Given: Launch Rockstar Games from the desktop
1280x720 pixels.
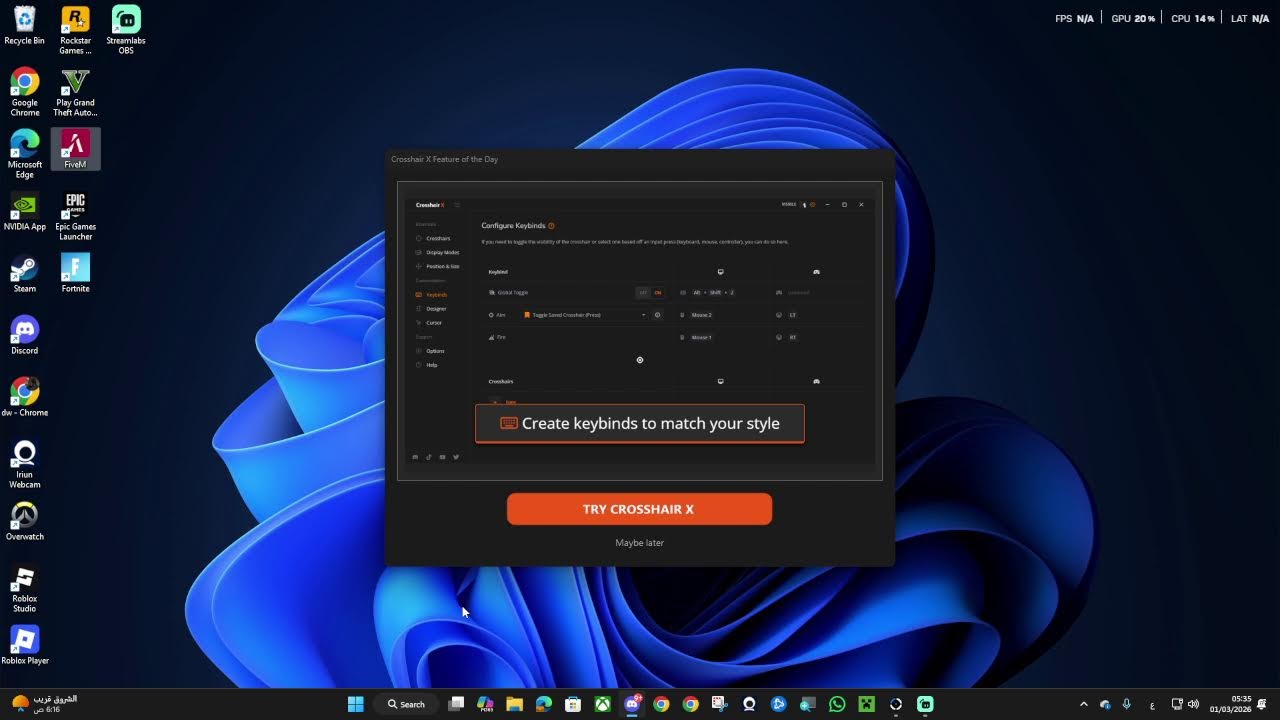Looking at the screenshot, I should 75,30.
